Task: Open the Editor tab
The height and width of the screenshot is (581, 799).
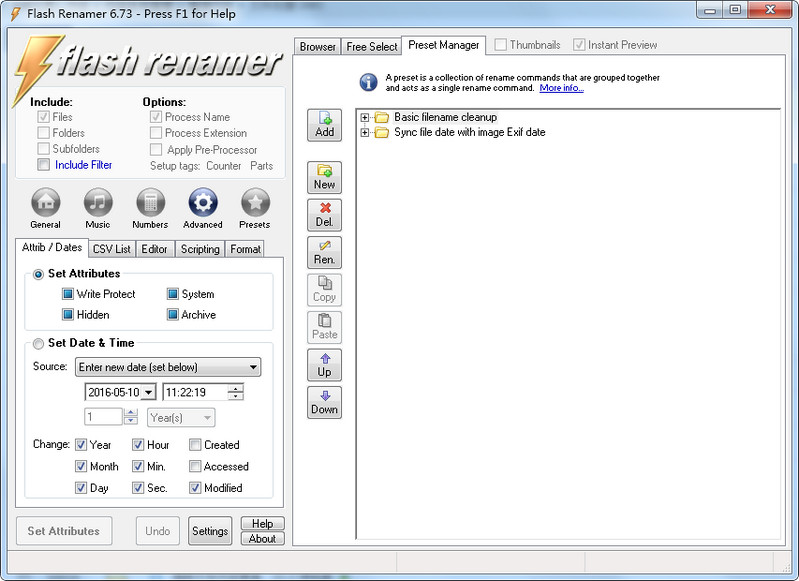Action: (154, 249)
